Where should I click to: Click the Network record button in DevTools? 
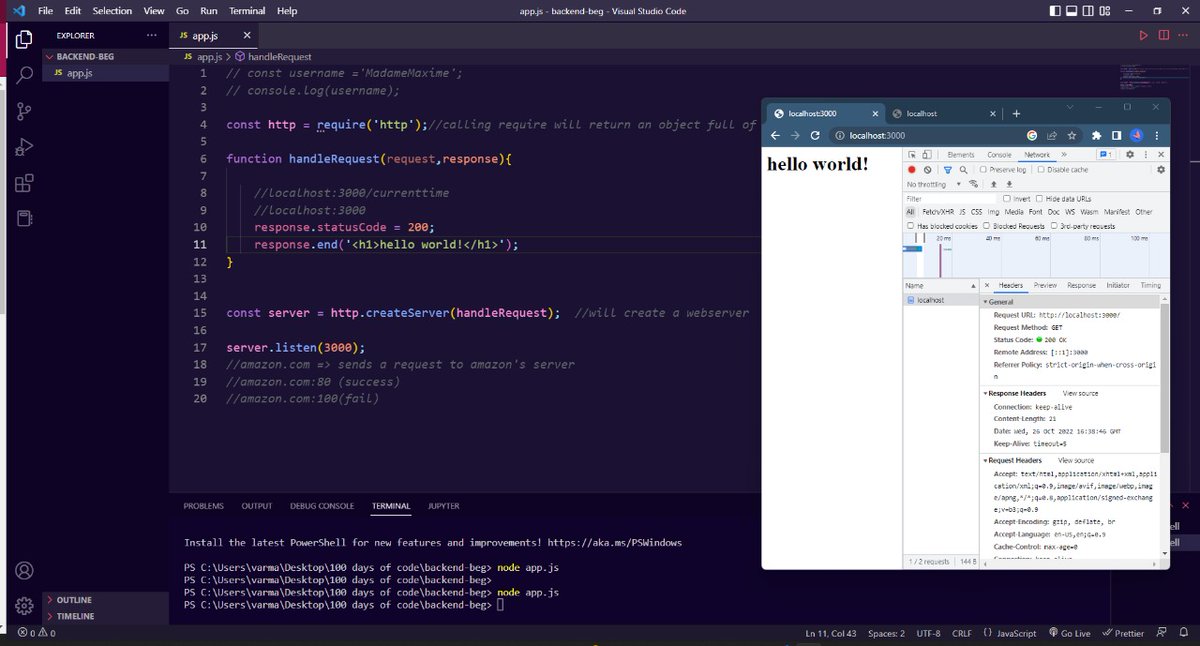(x=911, y=169)
